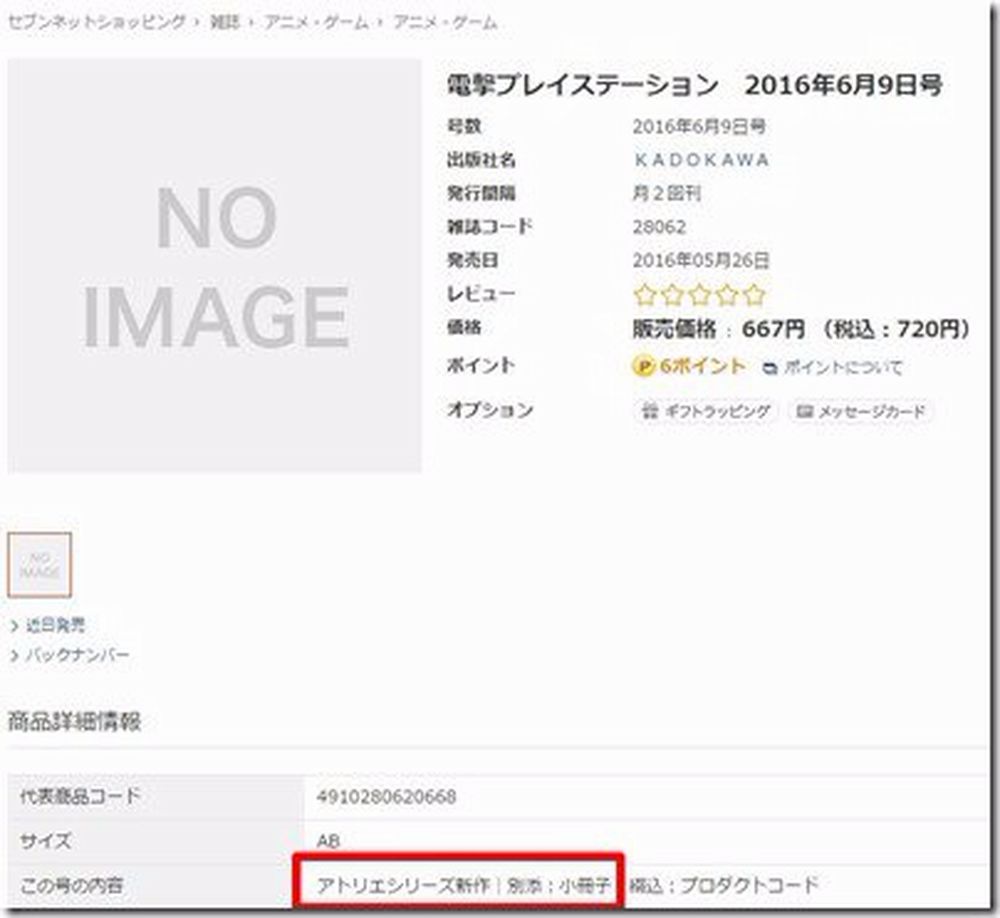Click the last アニメ・ゲーム breadcrumb
Screen dimensions: 1000x918
coord(445,22)
